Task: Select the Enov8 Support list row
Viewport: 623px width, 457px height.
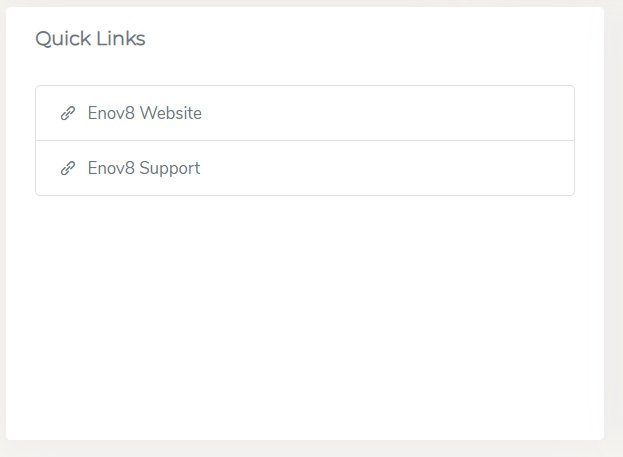Action: pos(304,169)
